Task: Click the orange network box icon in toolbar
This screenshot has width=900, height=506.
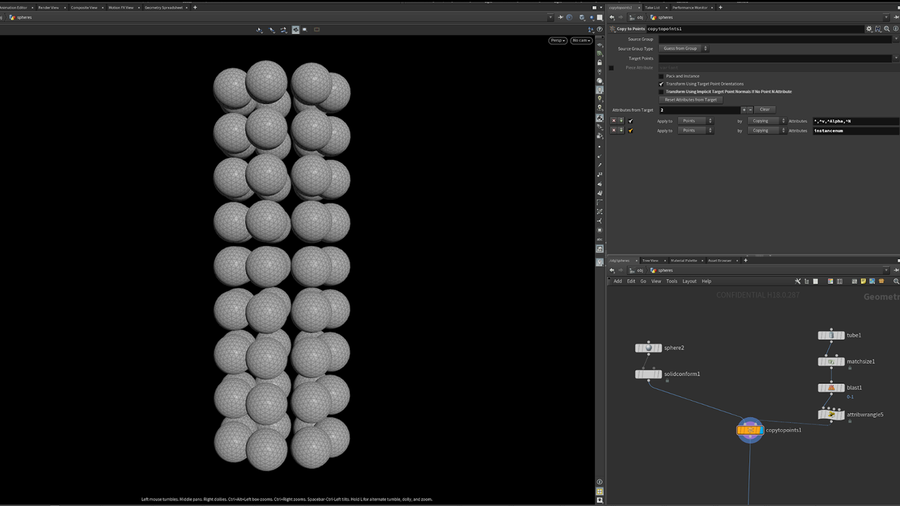Action: (x=881, y=281)
